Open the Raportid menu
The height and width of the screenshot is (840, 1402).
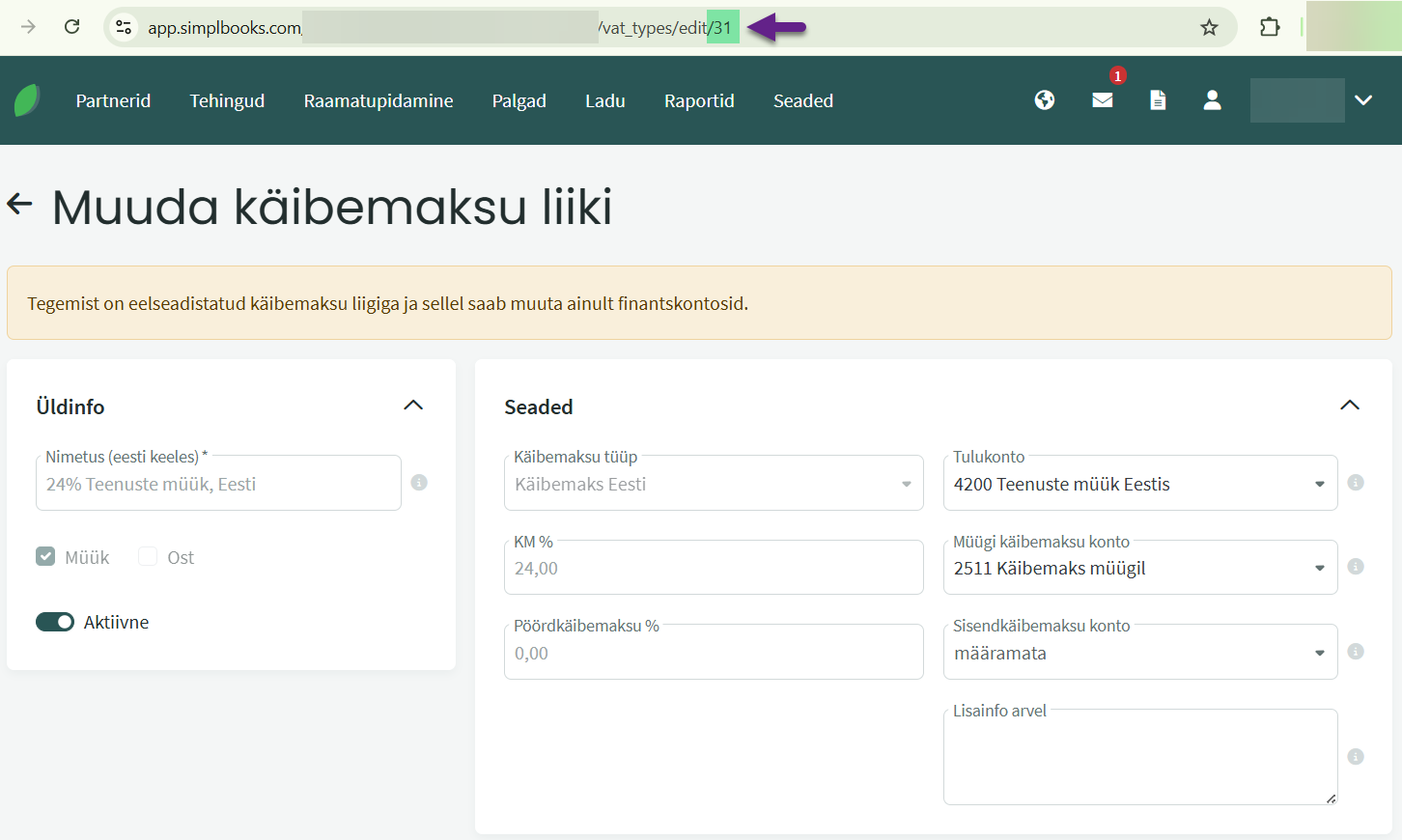(699, 100)
